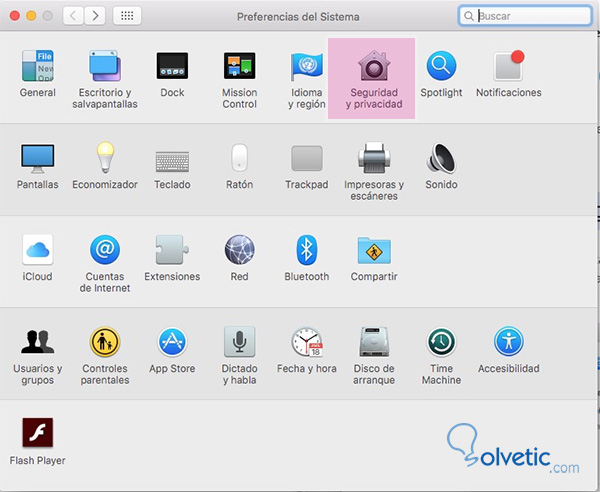Open App Store preferences

[x=172, y=342]
